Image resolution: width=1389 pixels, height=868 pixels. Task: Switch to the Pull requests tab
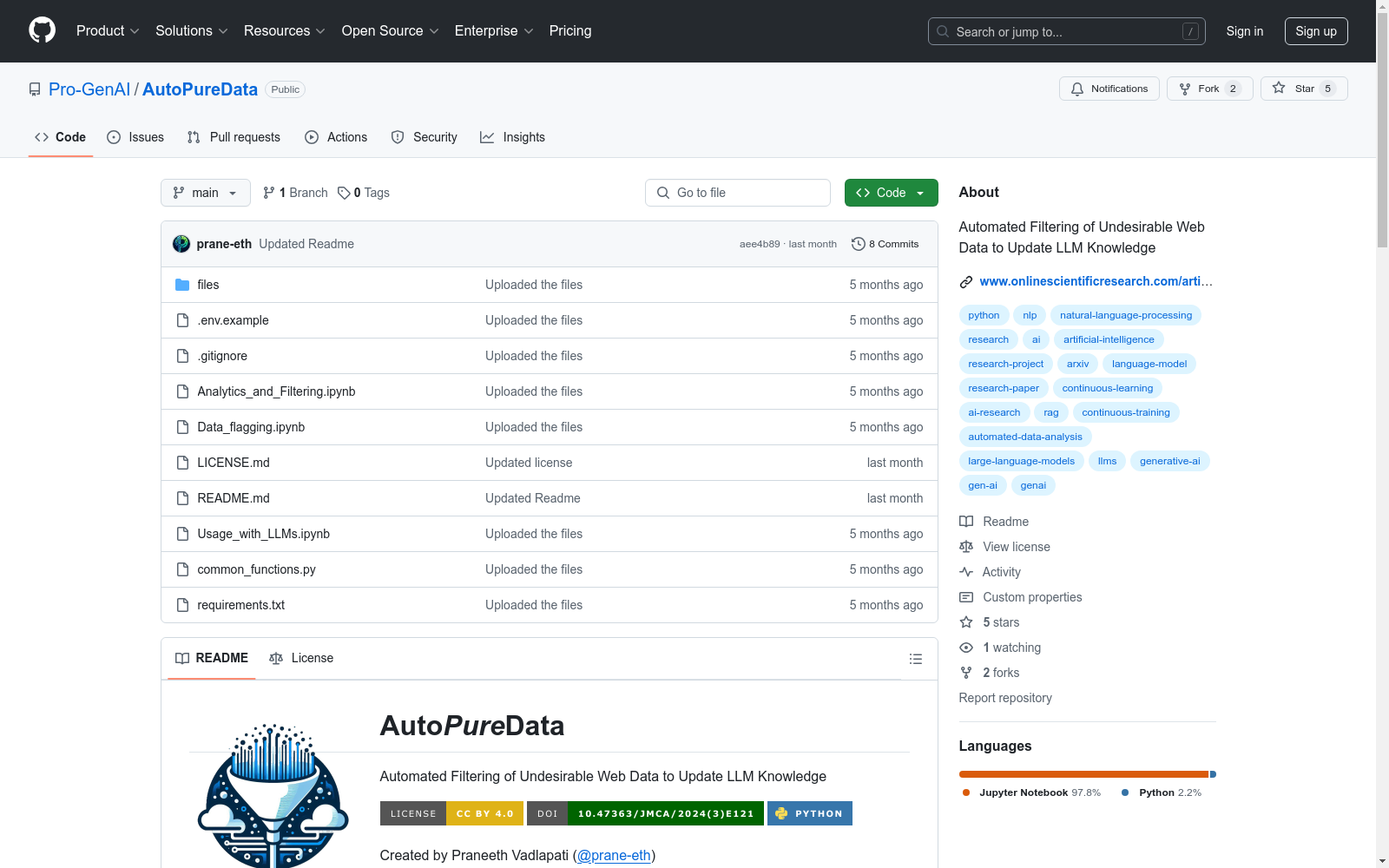pyautogui.click(x=234, y=137)
